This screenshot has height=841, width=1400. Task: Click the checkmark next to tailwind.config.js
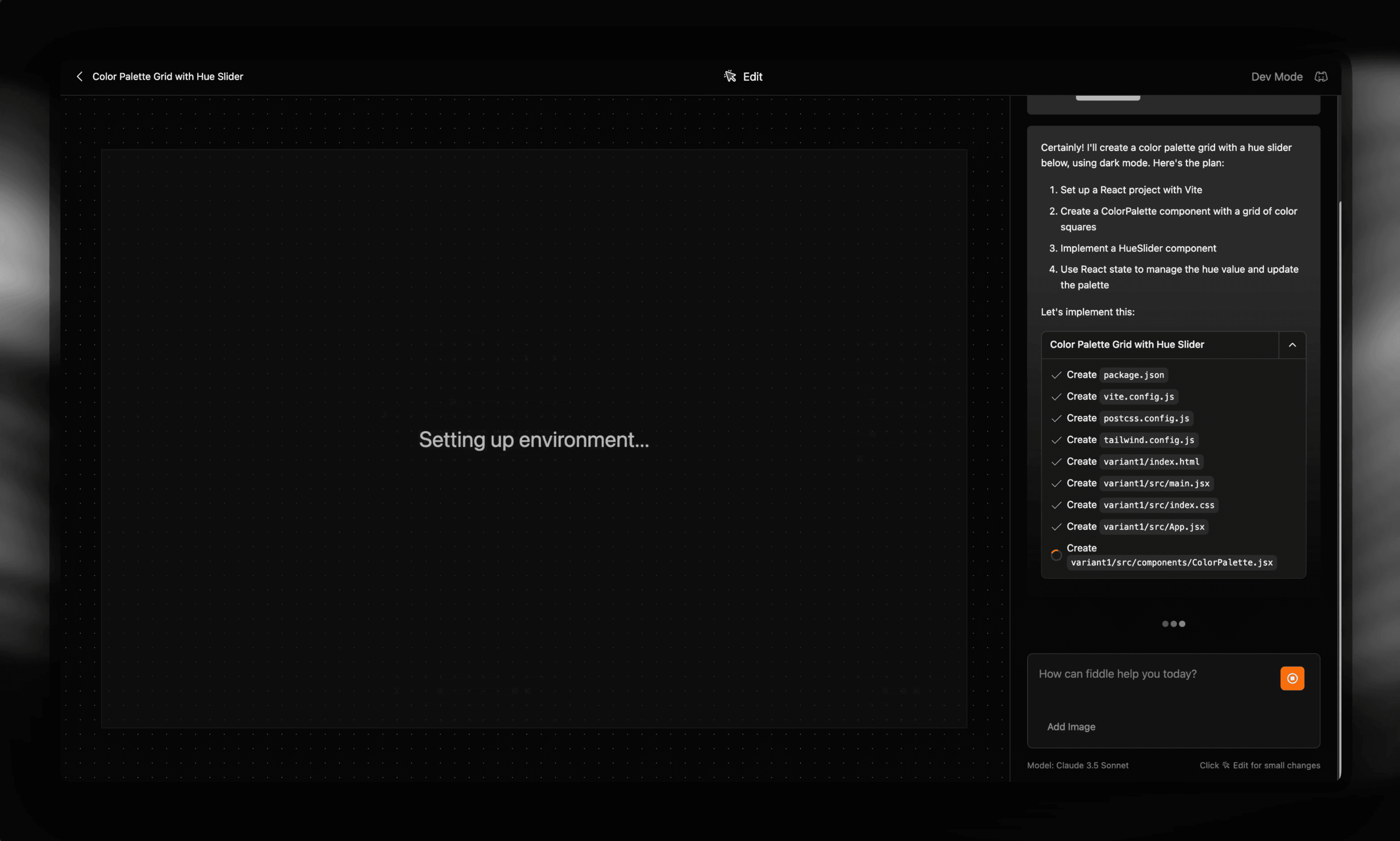click(x=1056, y=440)
